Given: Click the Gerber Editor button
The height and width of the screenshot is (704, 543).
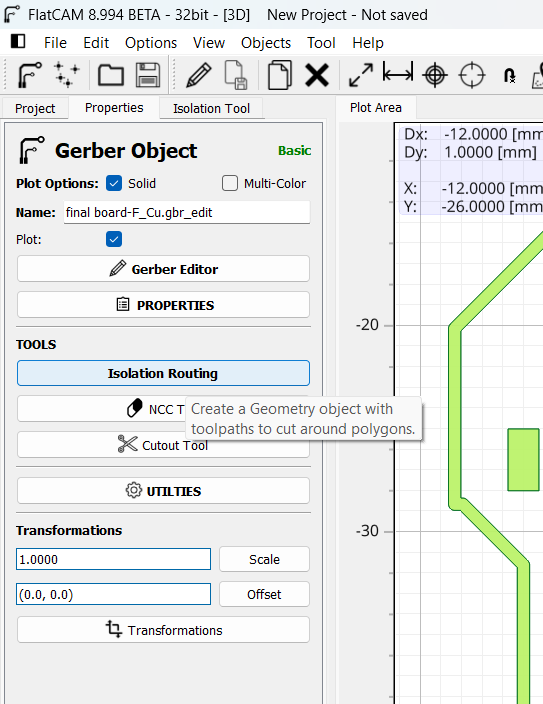Looking at the screenshot, I should click(163, 269).
